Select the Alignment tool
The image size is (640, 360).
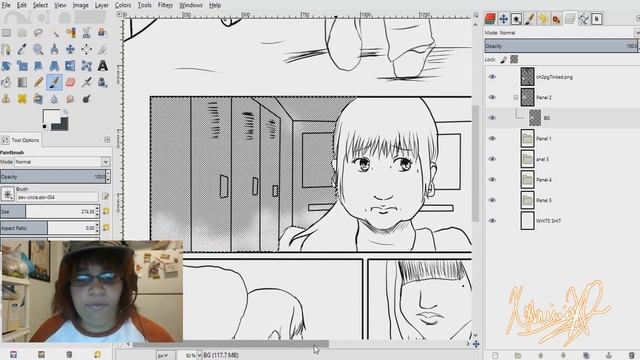[87, 49]
